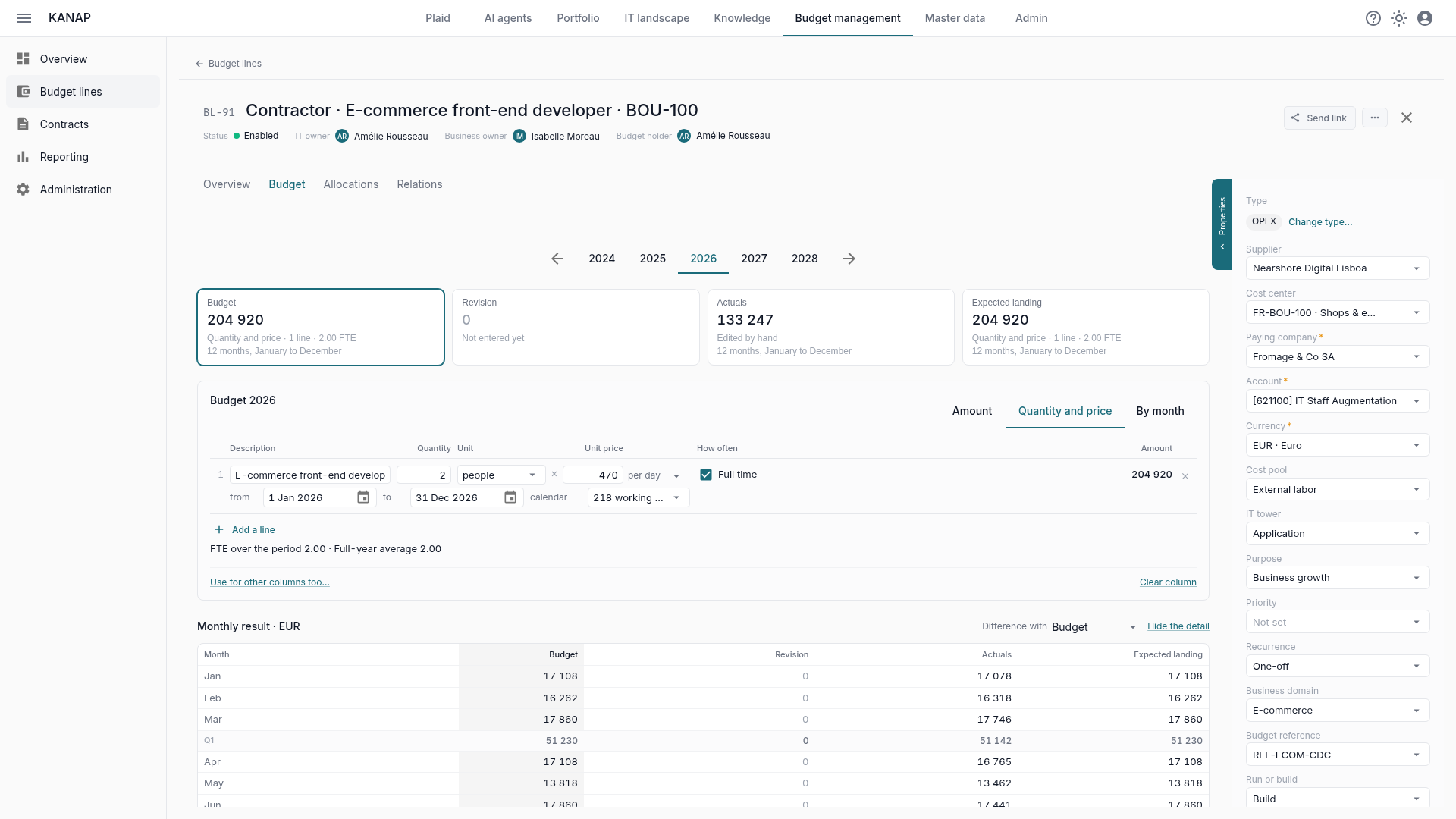Viewport: 1456px width, 819px height.
Task: Open the 218 working days calendar dropdown
Action: [639, 497]
